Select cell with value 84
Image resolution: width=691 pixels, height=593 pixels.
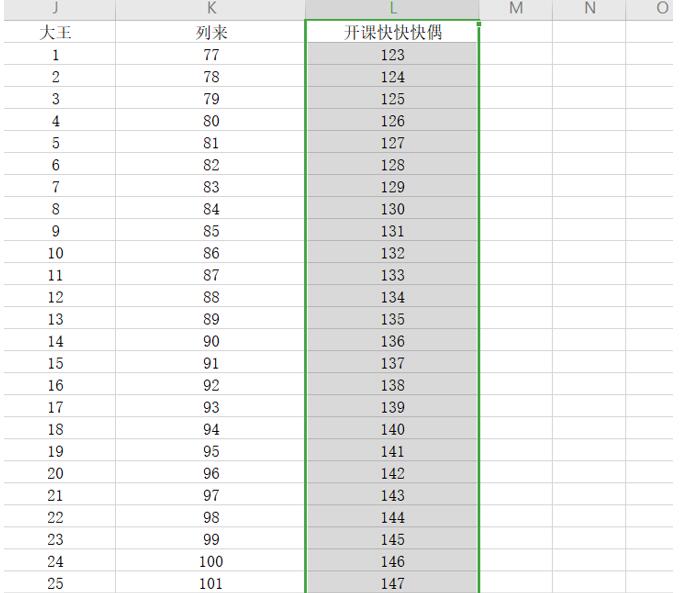[211, 209]
